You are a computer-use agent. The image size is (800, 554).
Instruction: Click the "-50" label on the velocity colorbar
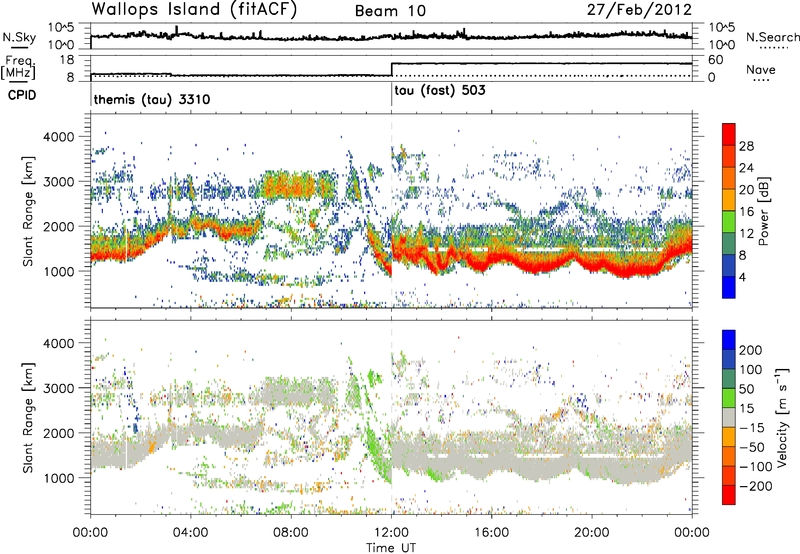[752, 448]
